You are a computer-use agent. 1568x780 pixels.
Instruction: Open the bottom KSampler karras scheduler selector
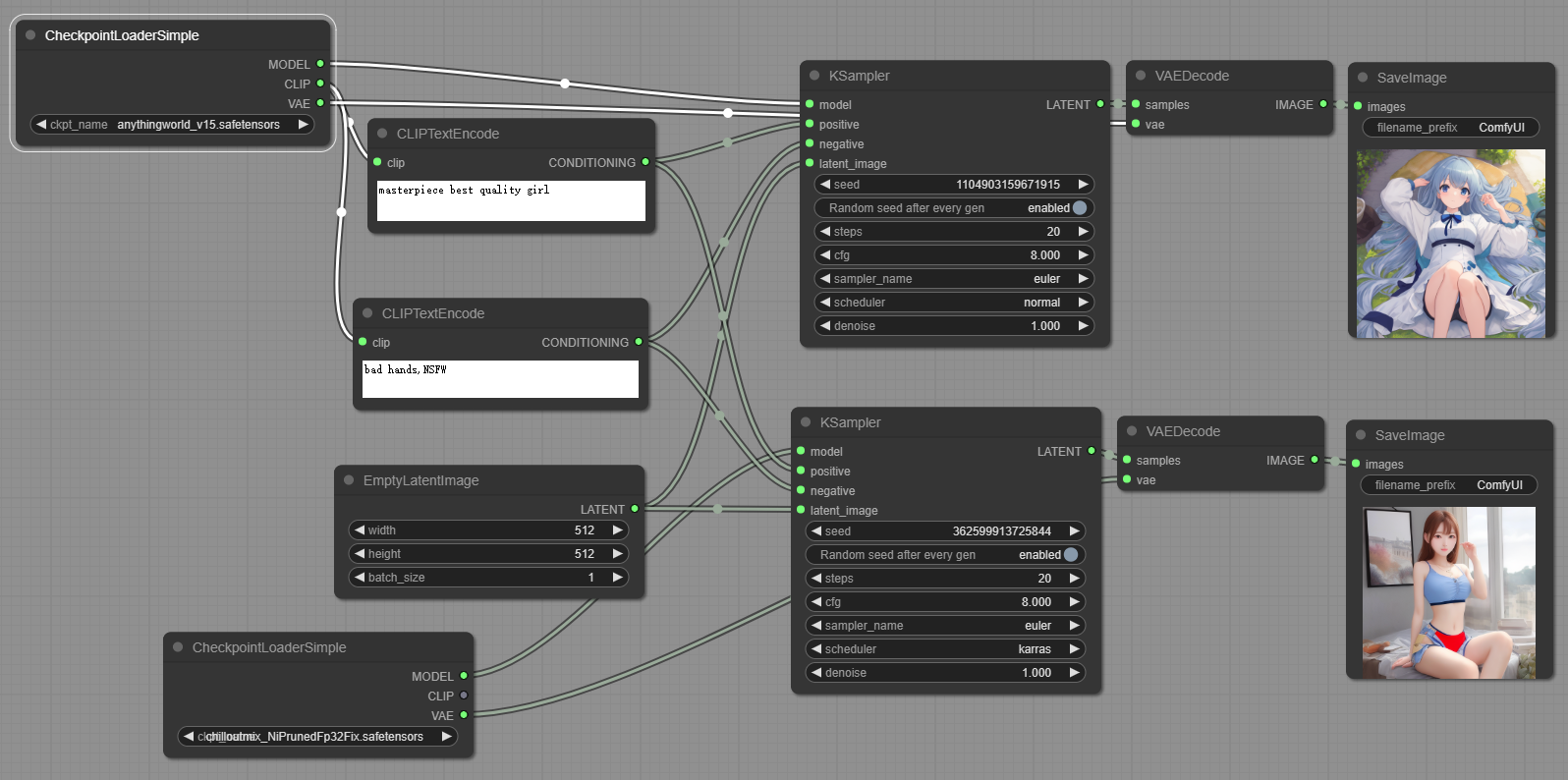click(x=945, y=649)
